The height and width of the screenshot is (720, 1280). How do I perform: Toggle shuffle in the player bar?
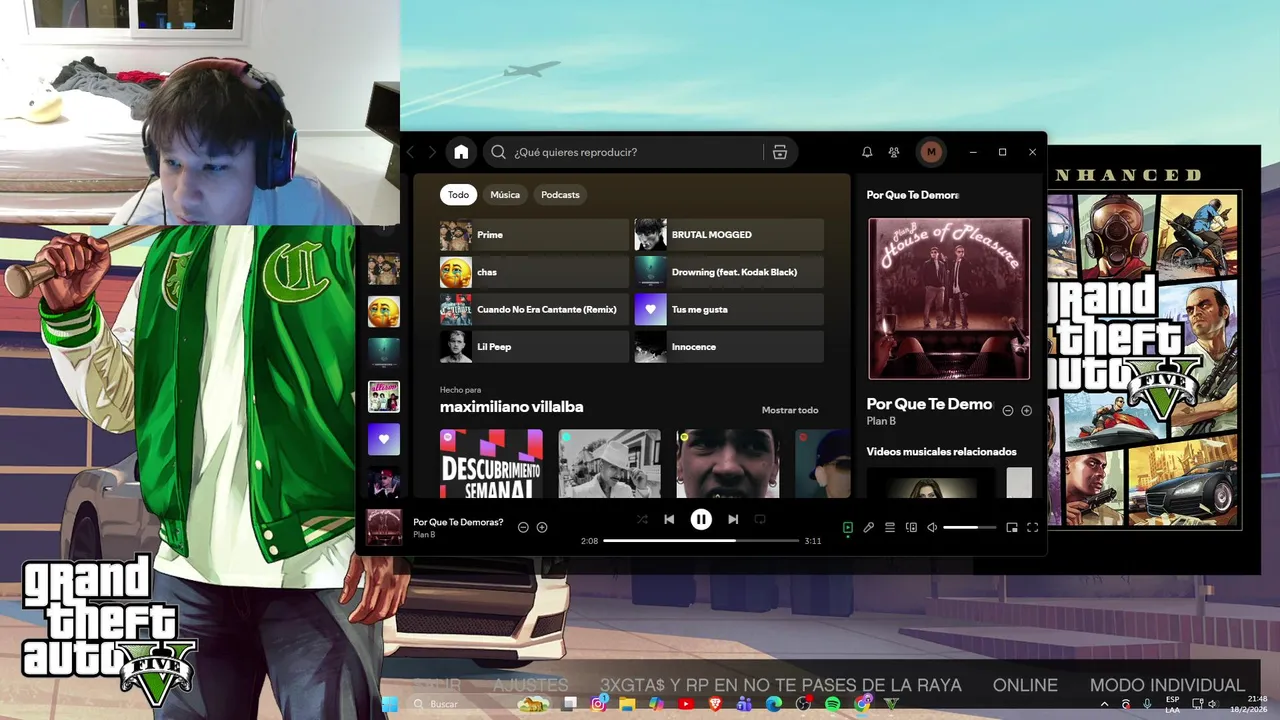(x=642, y=519)
